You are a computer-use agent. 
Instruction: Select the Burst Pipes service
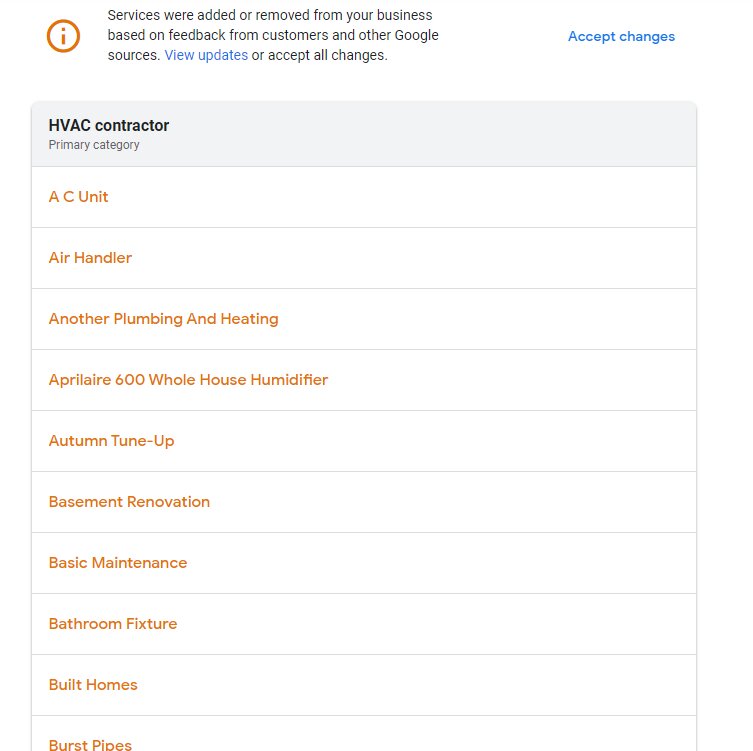pos(90,744)
